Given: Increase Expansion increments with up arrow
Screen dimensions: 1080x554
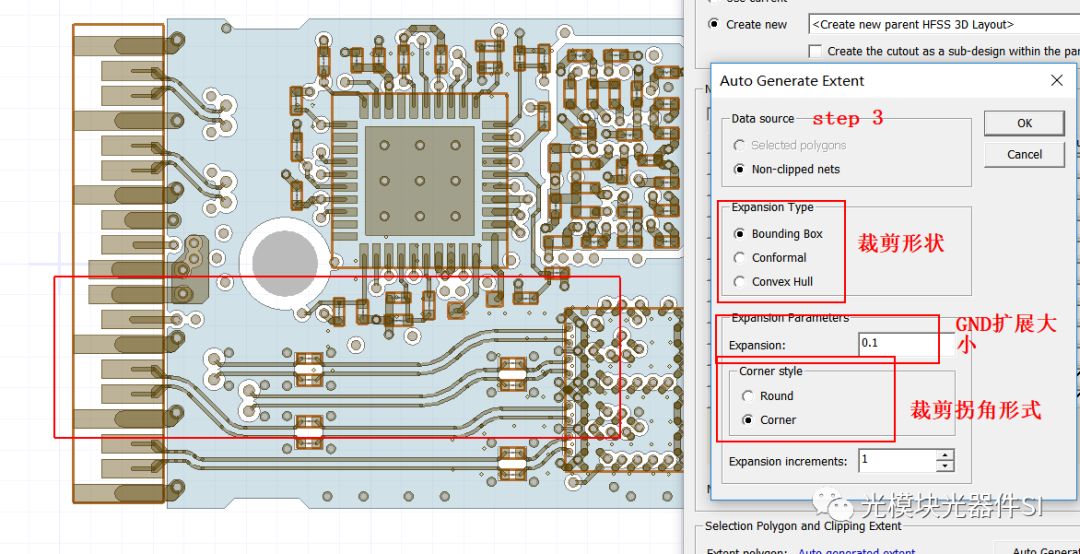Looking at the screenshot, I should pos(945,455).
